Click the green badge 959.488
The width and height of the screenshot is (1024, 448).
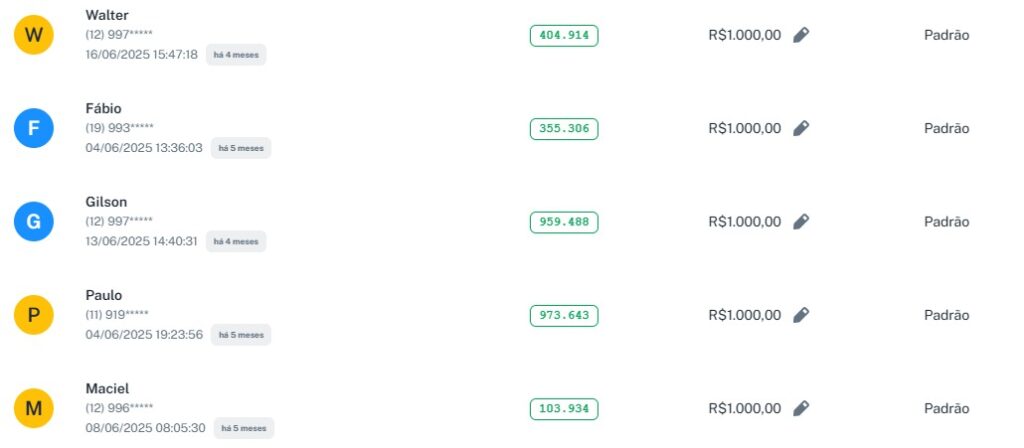[564, 222]
